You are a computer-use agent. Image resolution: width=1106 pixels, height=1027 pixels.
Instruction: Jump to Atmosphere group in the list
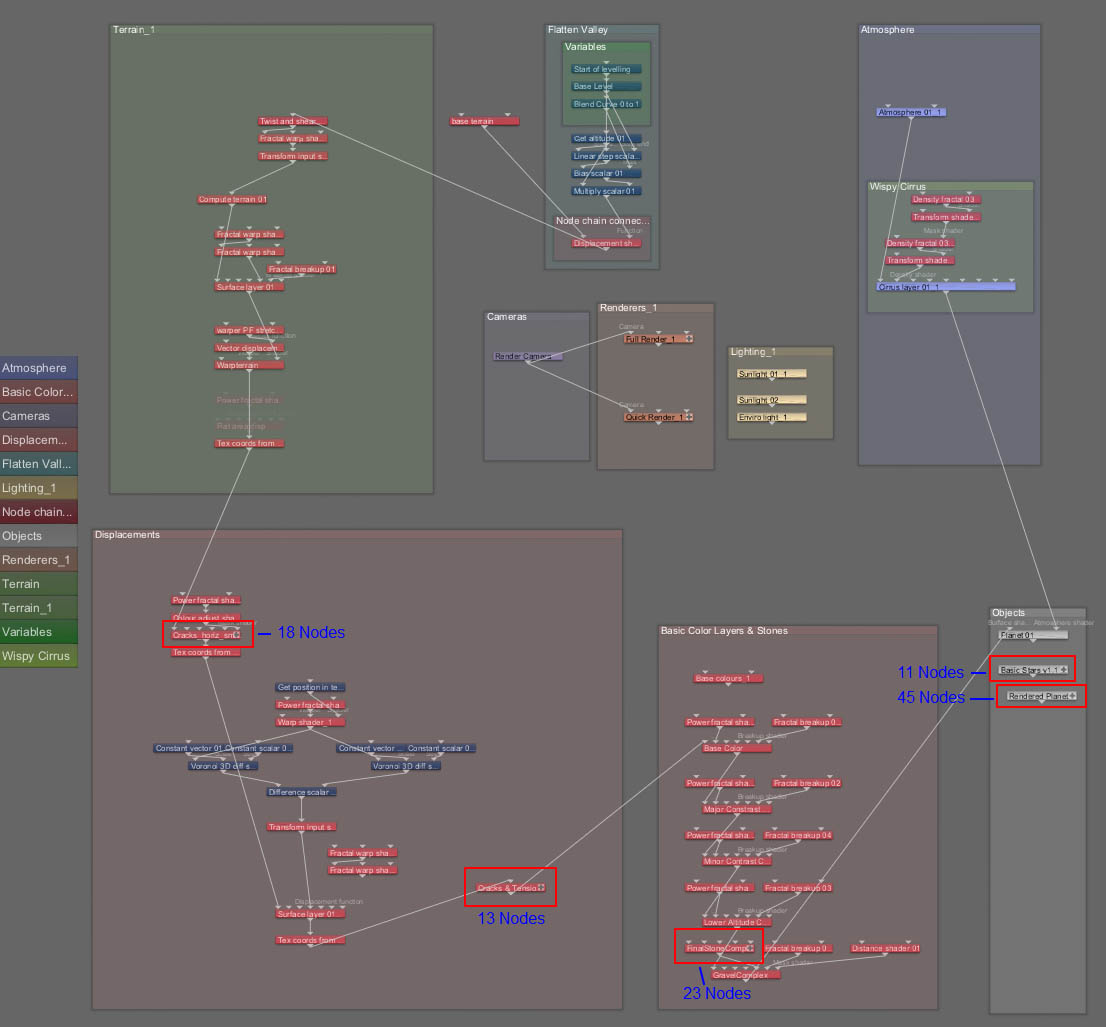click(39, 368)
